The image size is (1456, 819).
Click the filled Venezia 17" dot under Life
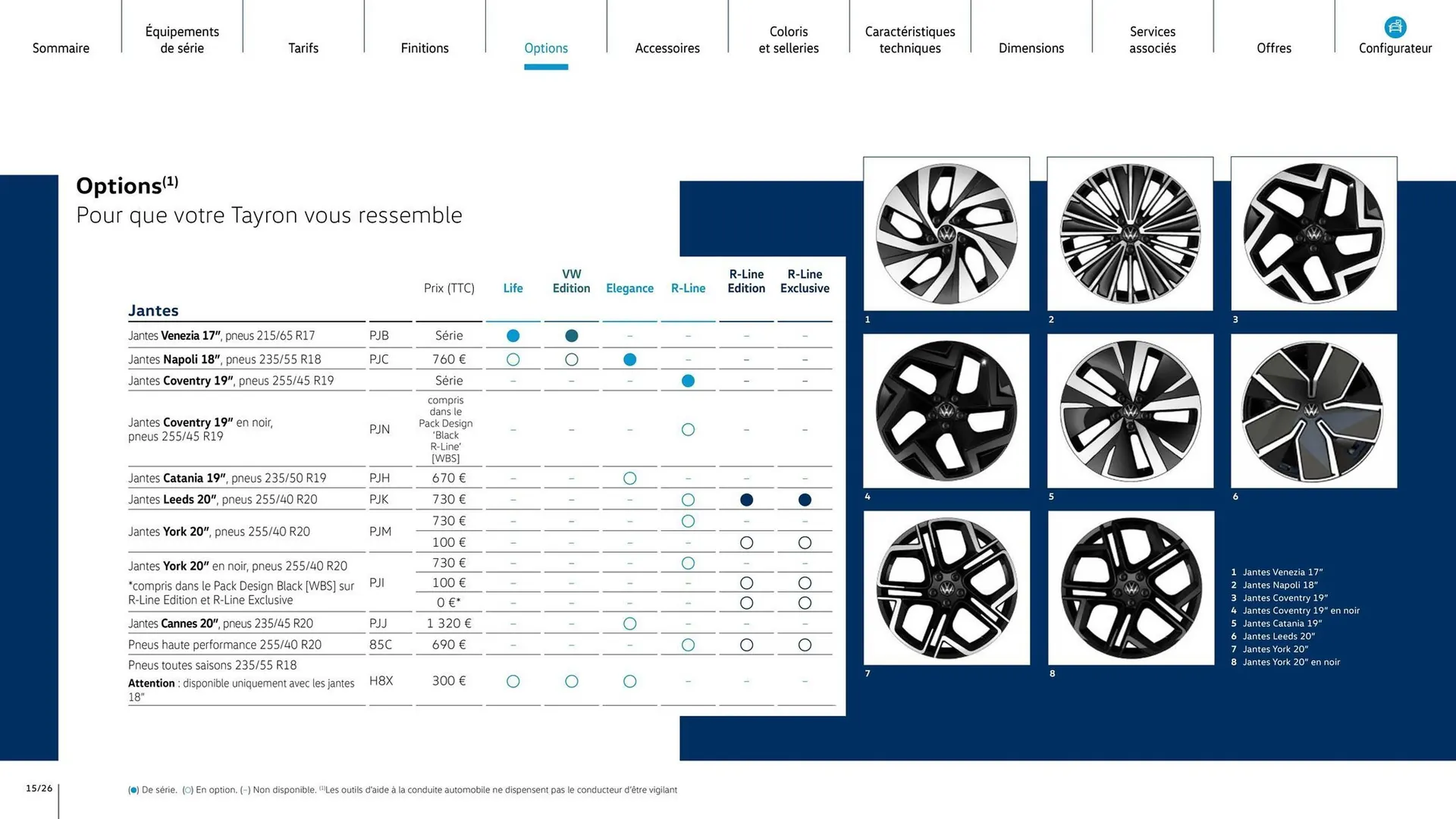click(513, 336)
